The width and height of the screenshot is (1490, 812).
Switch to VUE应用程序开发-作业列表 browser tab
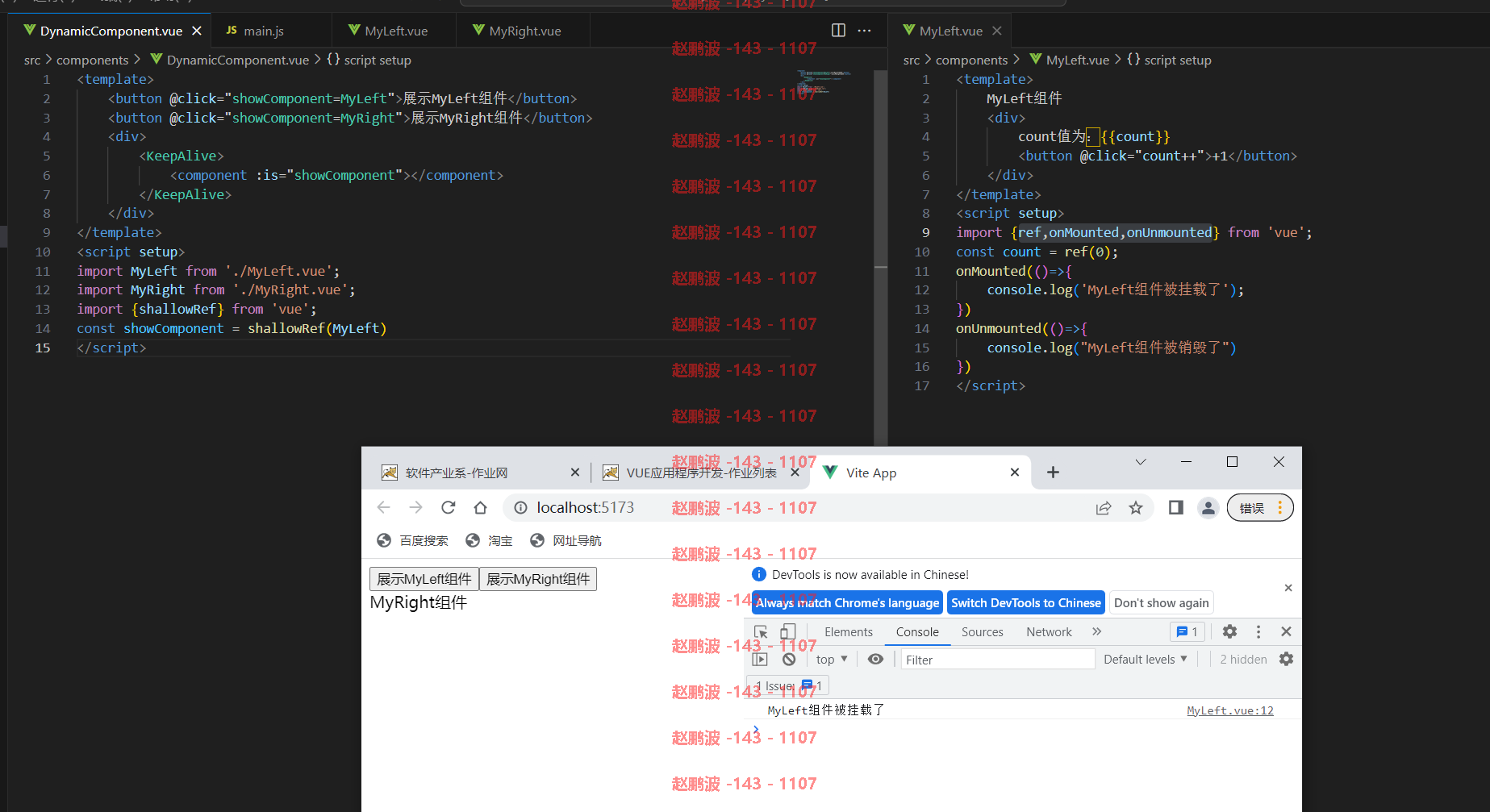click(701, 473)
